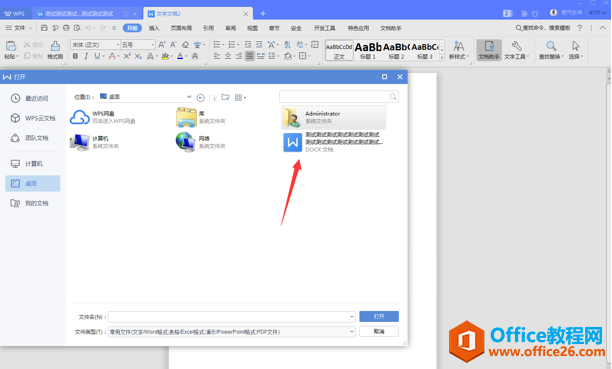Click the text highlight color button

[x=165, y=56]
